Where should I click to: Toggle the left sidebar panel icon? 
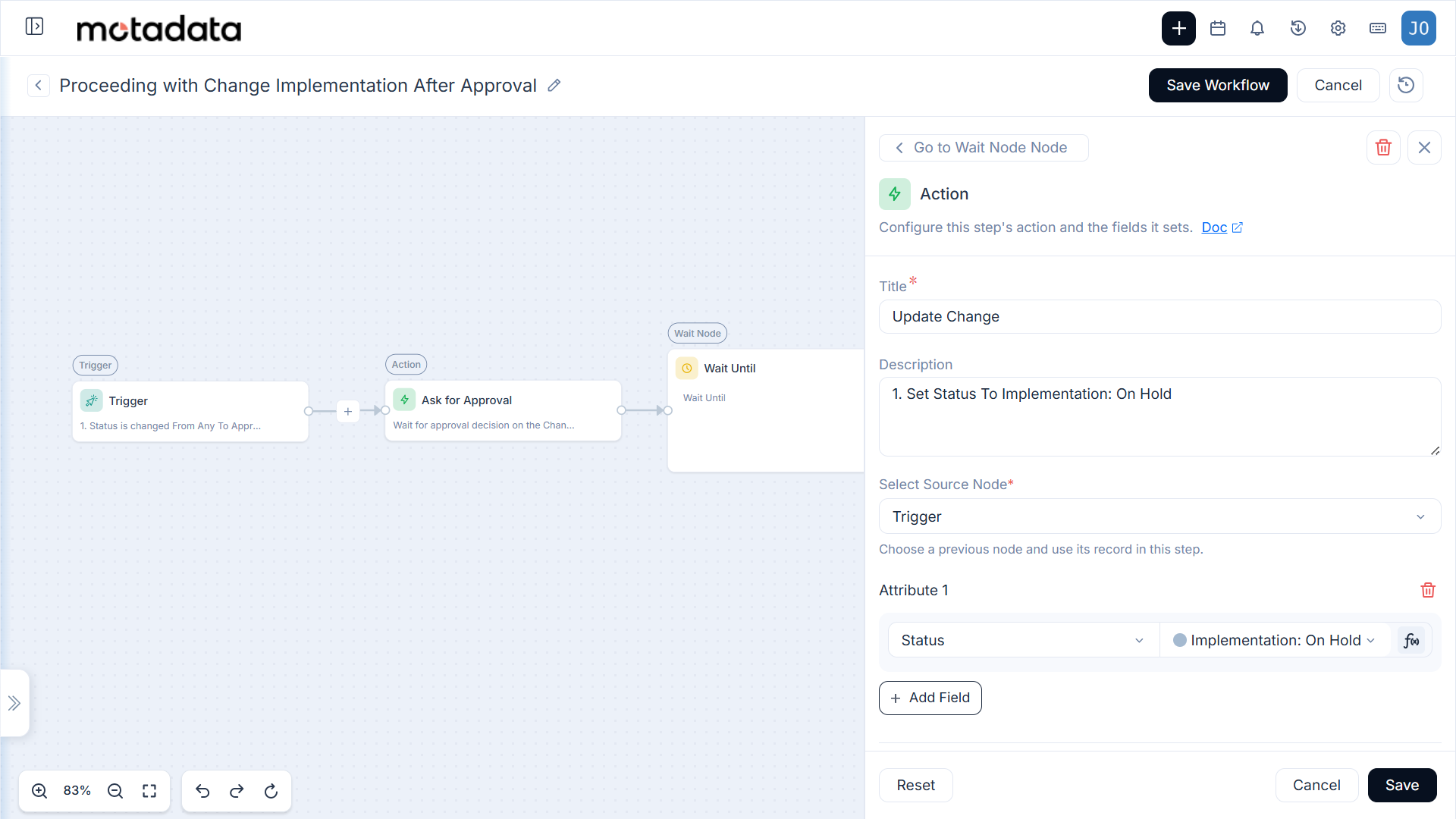click(34, 27)
